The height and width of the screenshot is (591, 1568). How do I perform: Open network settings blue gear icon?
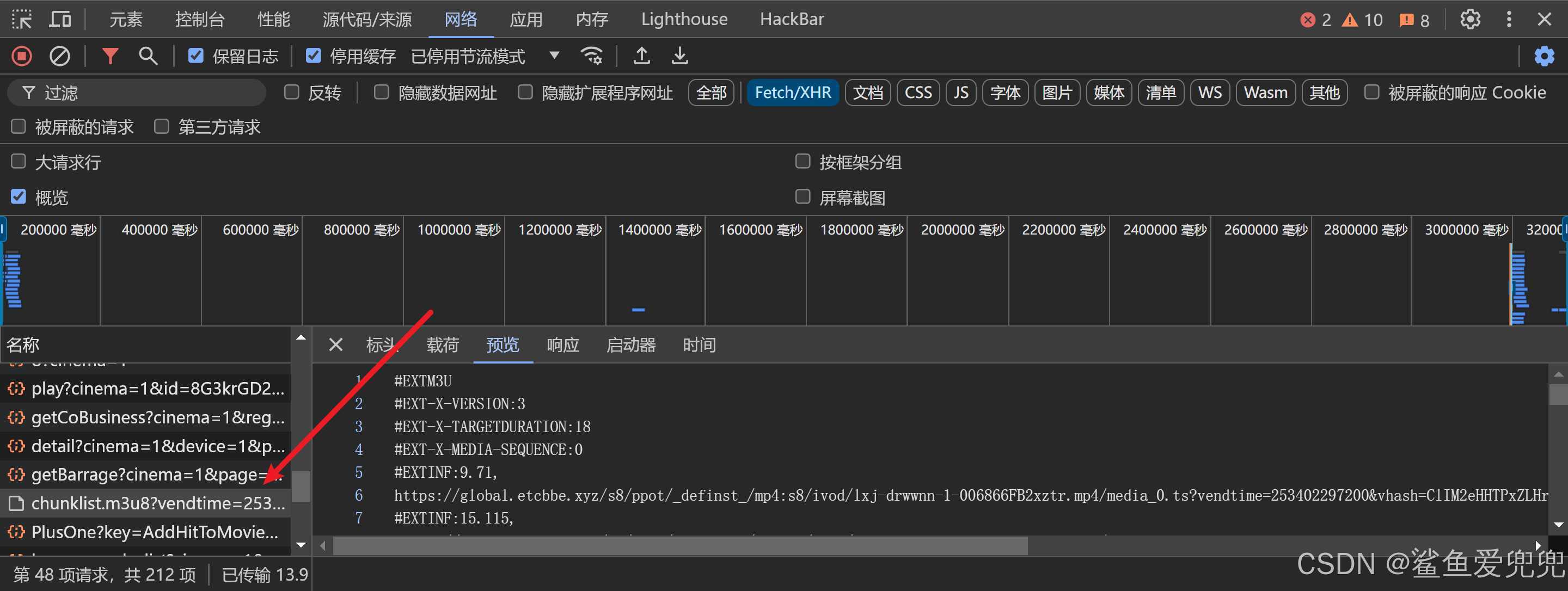(1544, 57)
